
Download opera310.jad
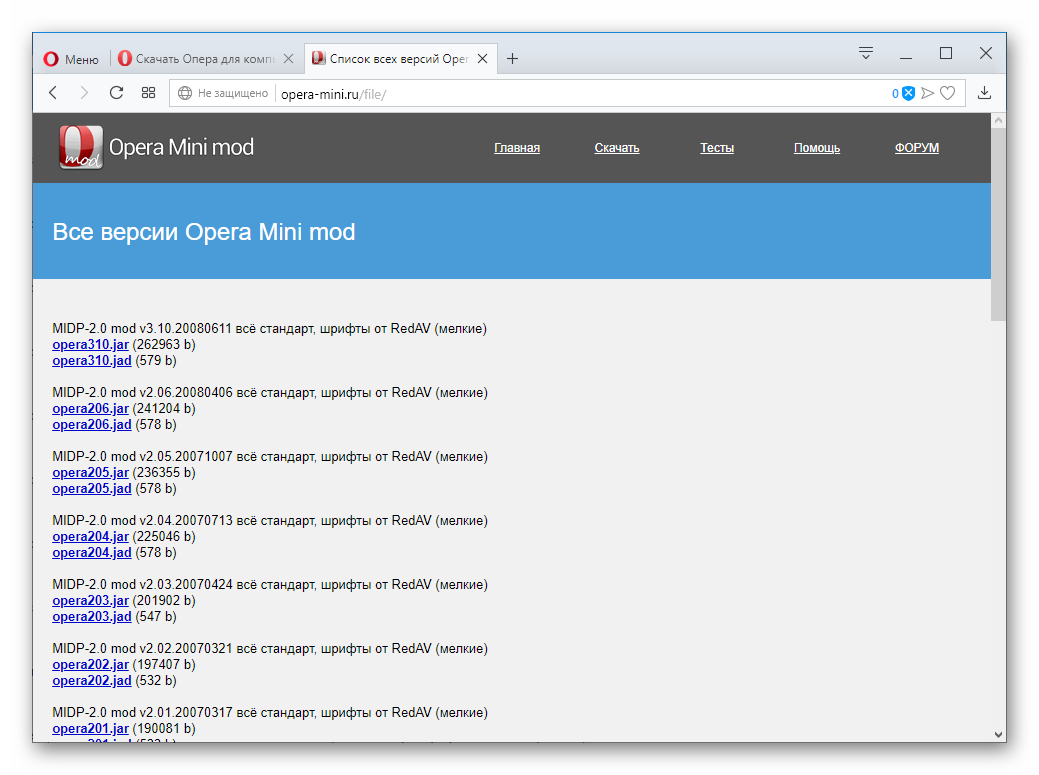click(x=92, y=360)
